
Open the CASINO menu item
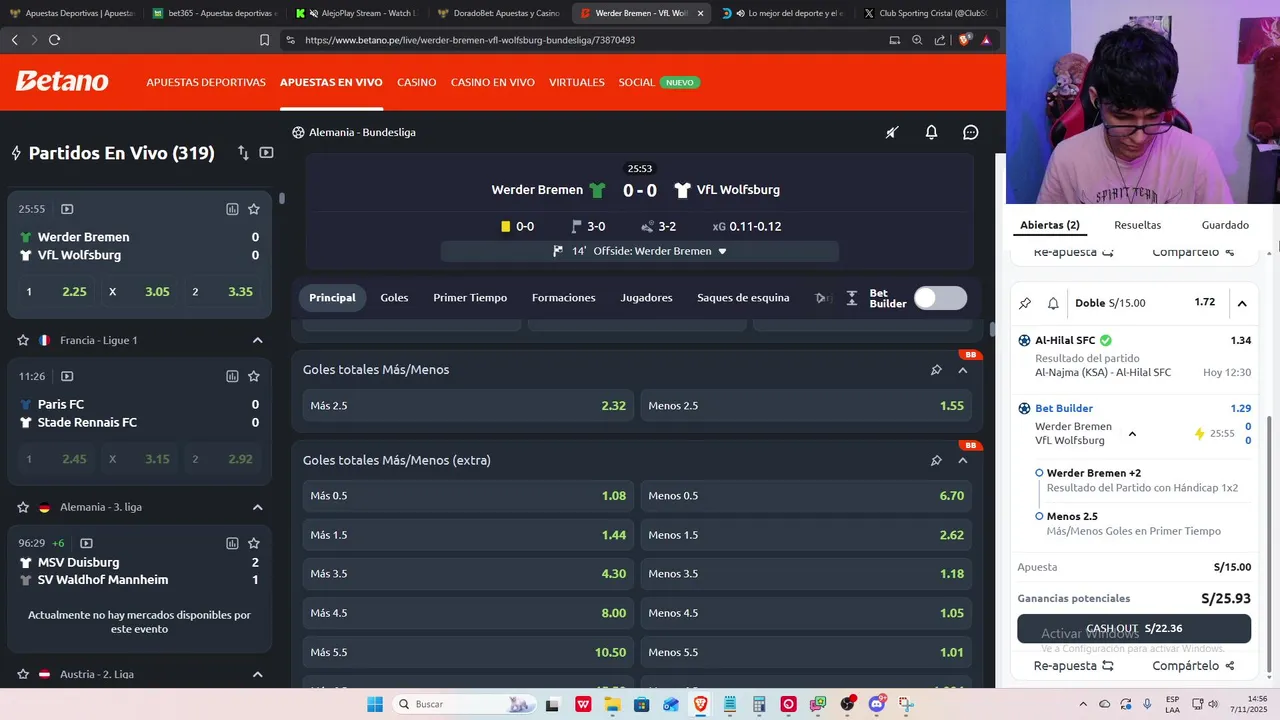tap(416, 82)
